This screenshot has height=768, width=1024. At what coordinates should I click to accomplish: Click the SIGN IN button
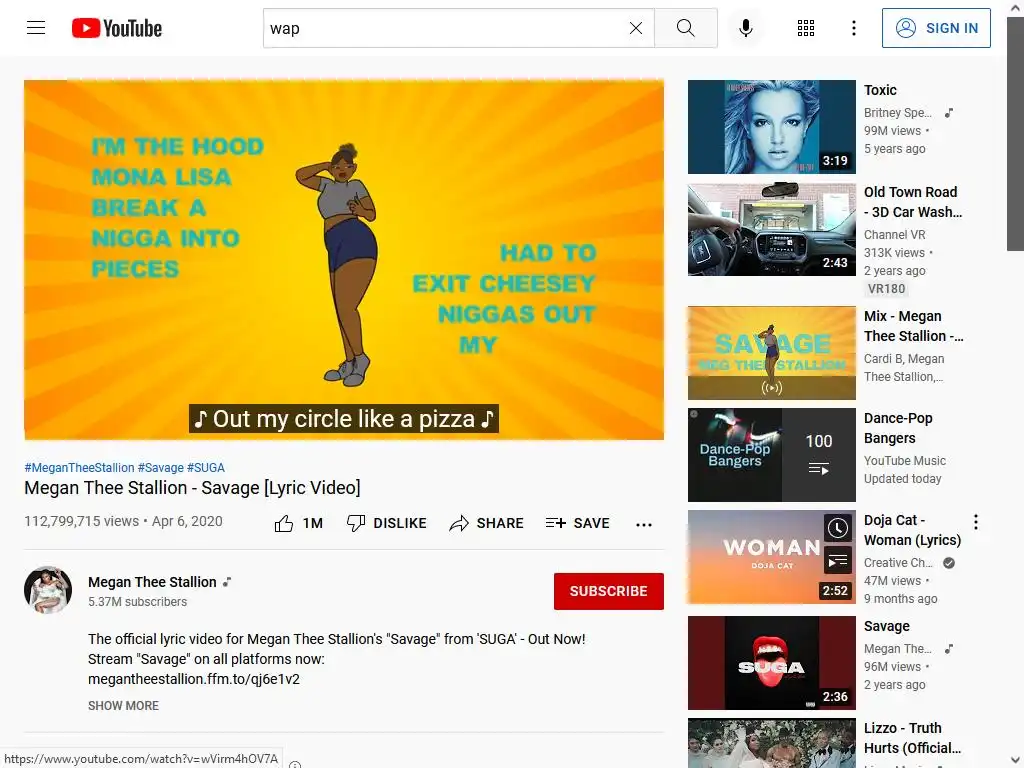[x=936, y=28]
